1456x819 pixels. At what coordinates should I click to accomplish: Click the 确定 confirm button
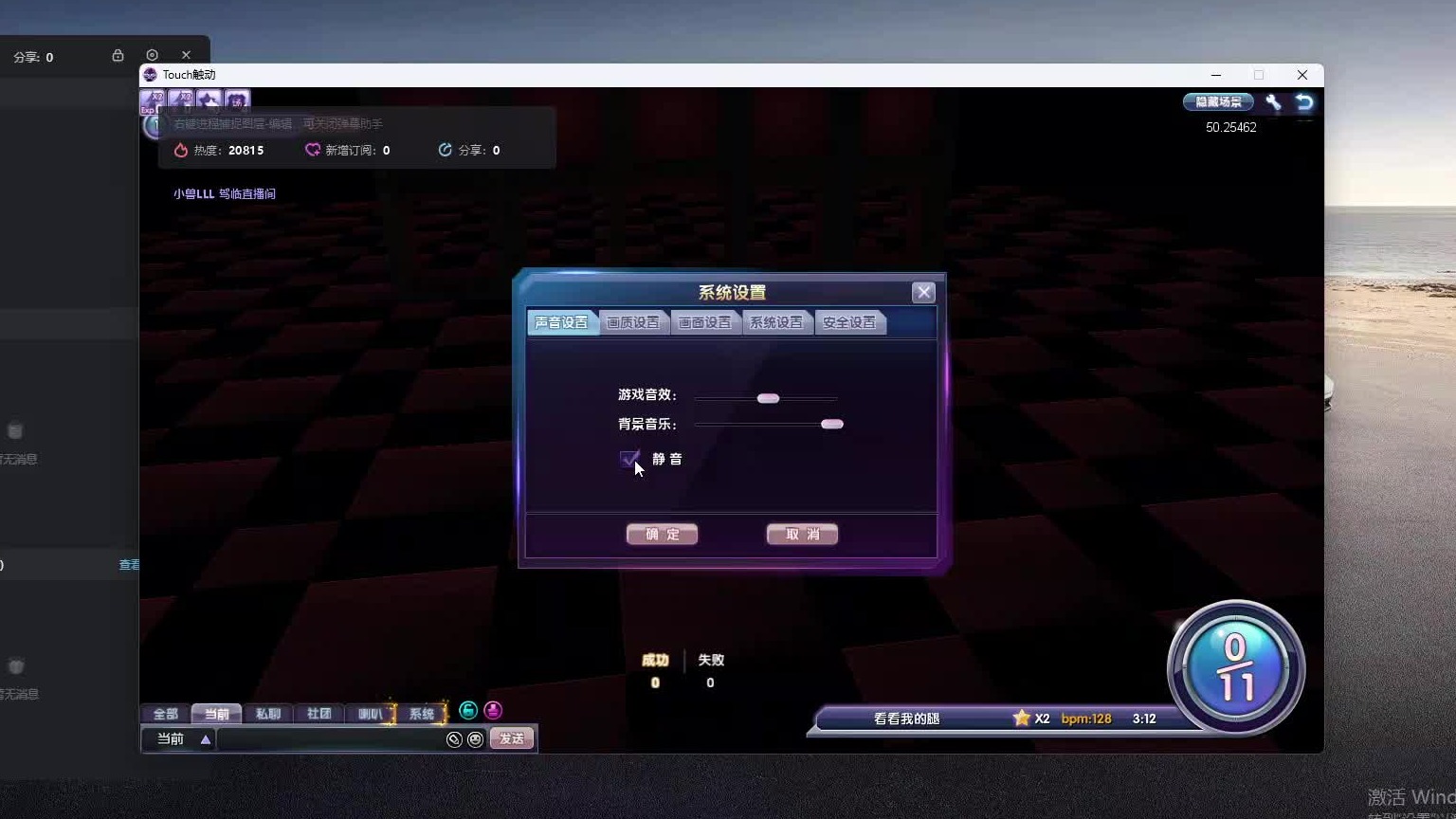click(x=662, y=534)
